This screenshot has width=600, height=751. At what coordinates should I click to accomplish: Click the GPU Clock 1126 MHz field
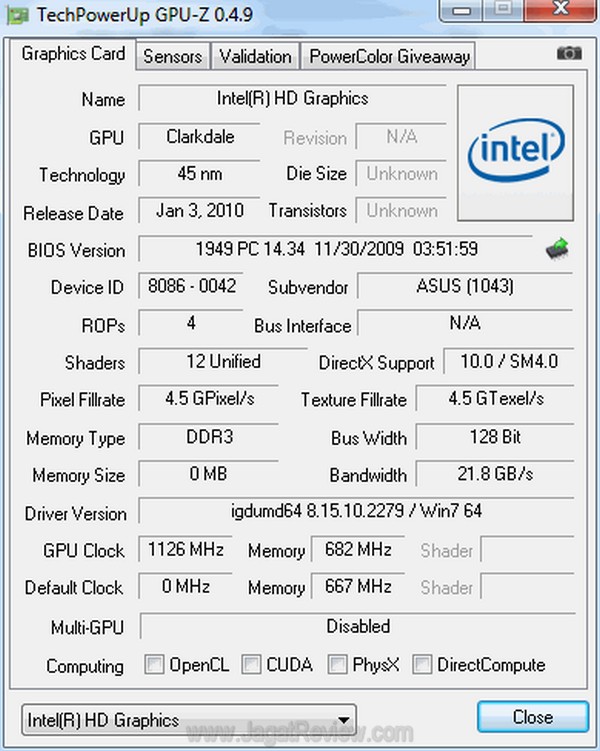pyautogui.click(x=187, y=550)
